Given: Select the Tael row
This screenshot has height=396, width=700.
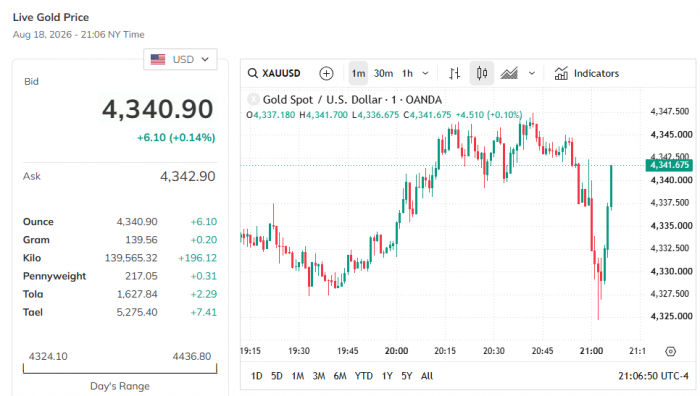Looking at the screenshot, I should (120, 312).
